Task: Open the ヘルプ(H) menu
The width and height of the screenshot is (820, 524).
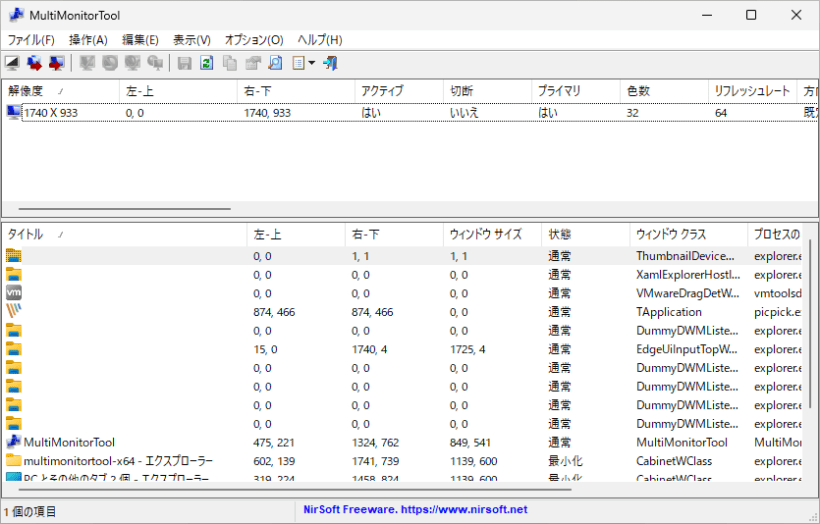Action: coord(320,40)
